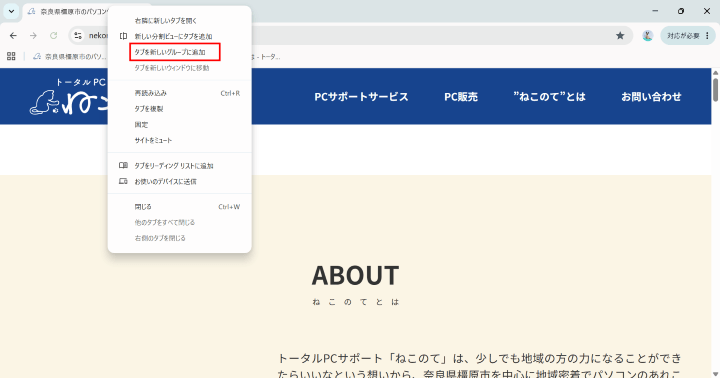The width and height of the screenshot is (720, 378).
Task: Choose 新しい分割ビューにタブを追加
Action: [x=179, y=36]
